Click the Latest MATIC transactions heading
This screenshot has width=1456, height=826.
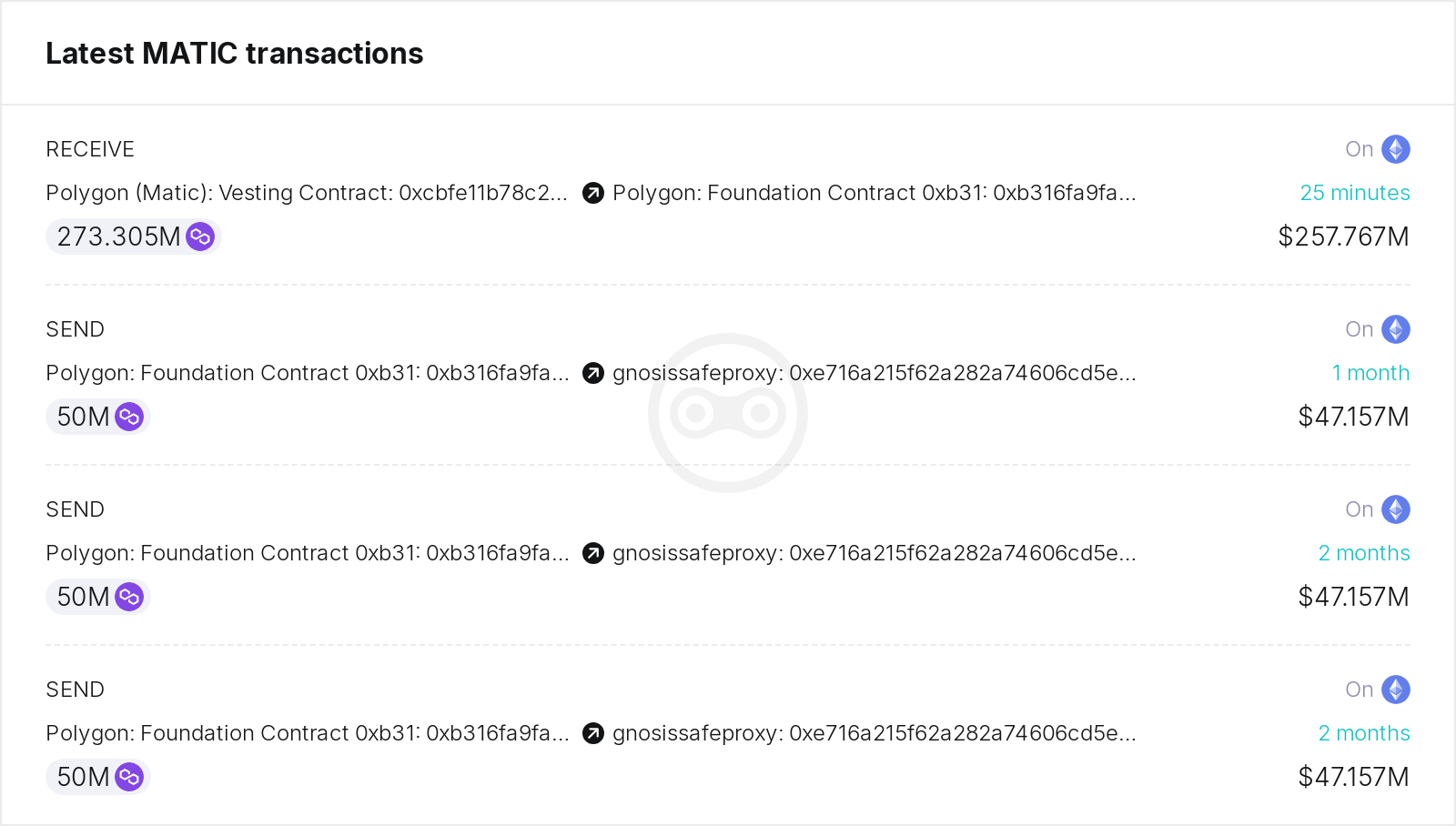coord(235,54)
